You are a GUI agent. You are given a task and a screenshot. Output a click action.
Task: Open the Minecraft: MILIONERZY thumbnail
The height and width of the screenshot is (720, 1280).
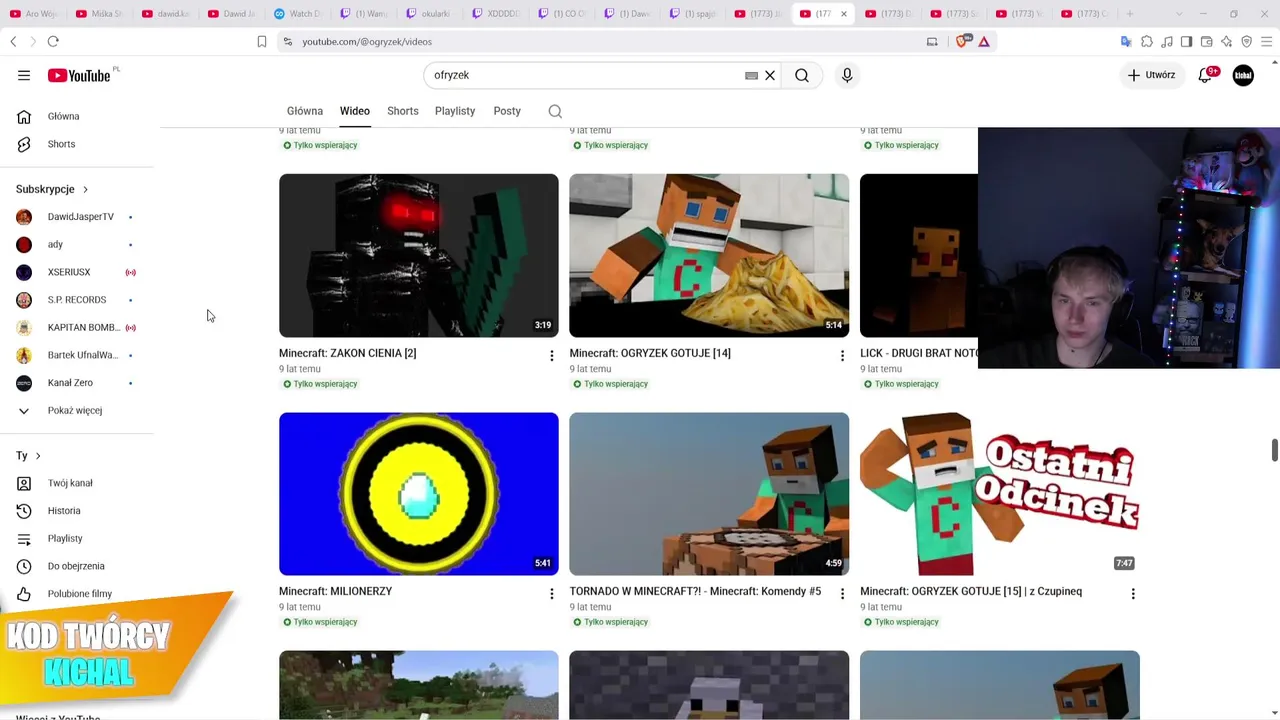point(419,494)
